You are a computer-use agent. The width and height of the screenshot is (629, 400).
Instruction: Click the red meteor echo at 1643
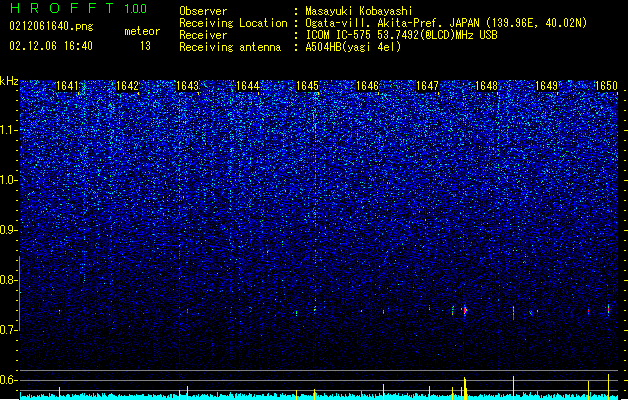click(187, 311)
